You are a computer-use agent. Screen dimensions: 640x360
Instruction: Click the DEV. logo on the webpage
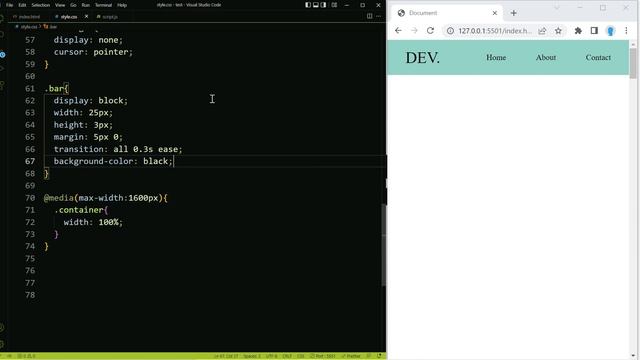pos(422,58)
